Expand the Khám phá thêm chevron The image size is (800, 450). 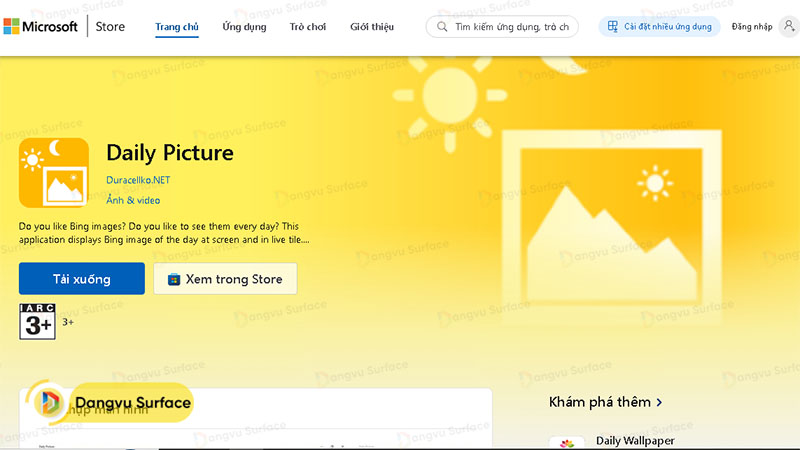[659, 403]
